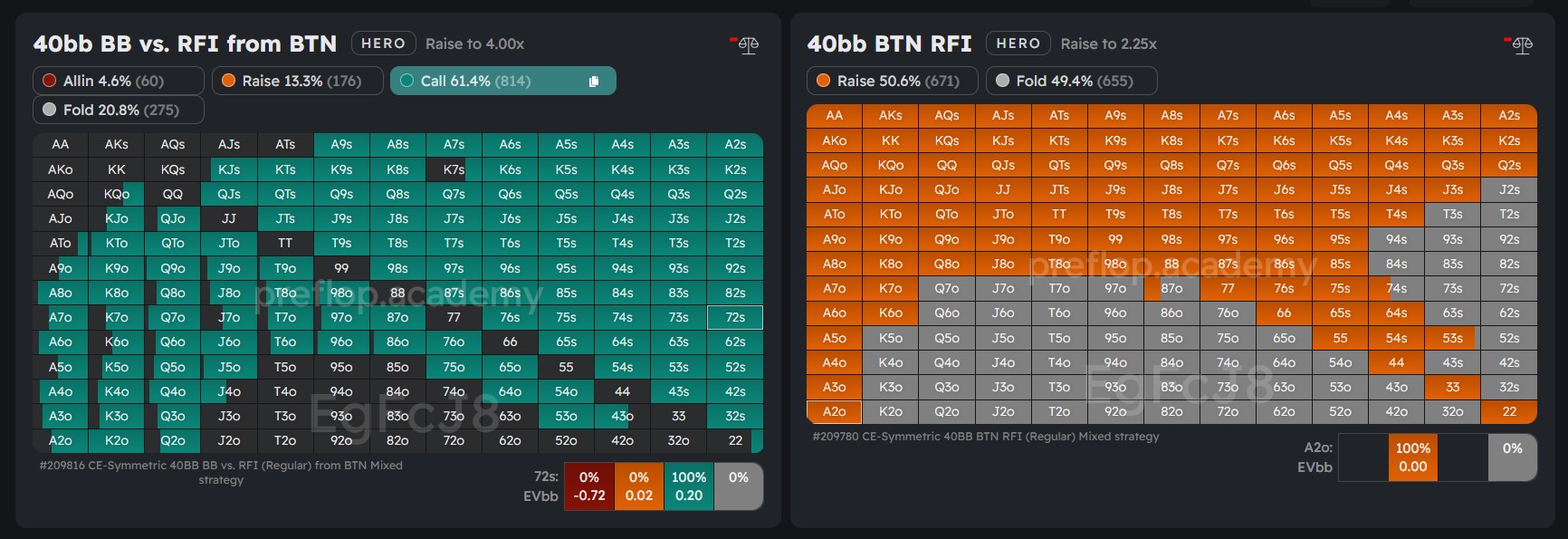Click orange 100% 0.00 swatch for A2o
Screen dimensions: 1568x539
tap(1412, 457)
